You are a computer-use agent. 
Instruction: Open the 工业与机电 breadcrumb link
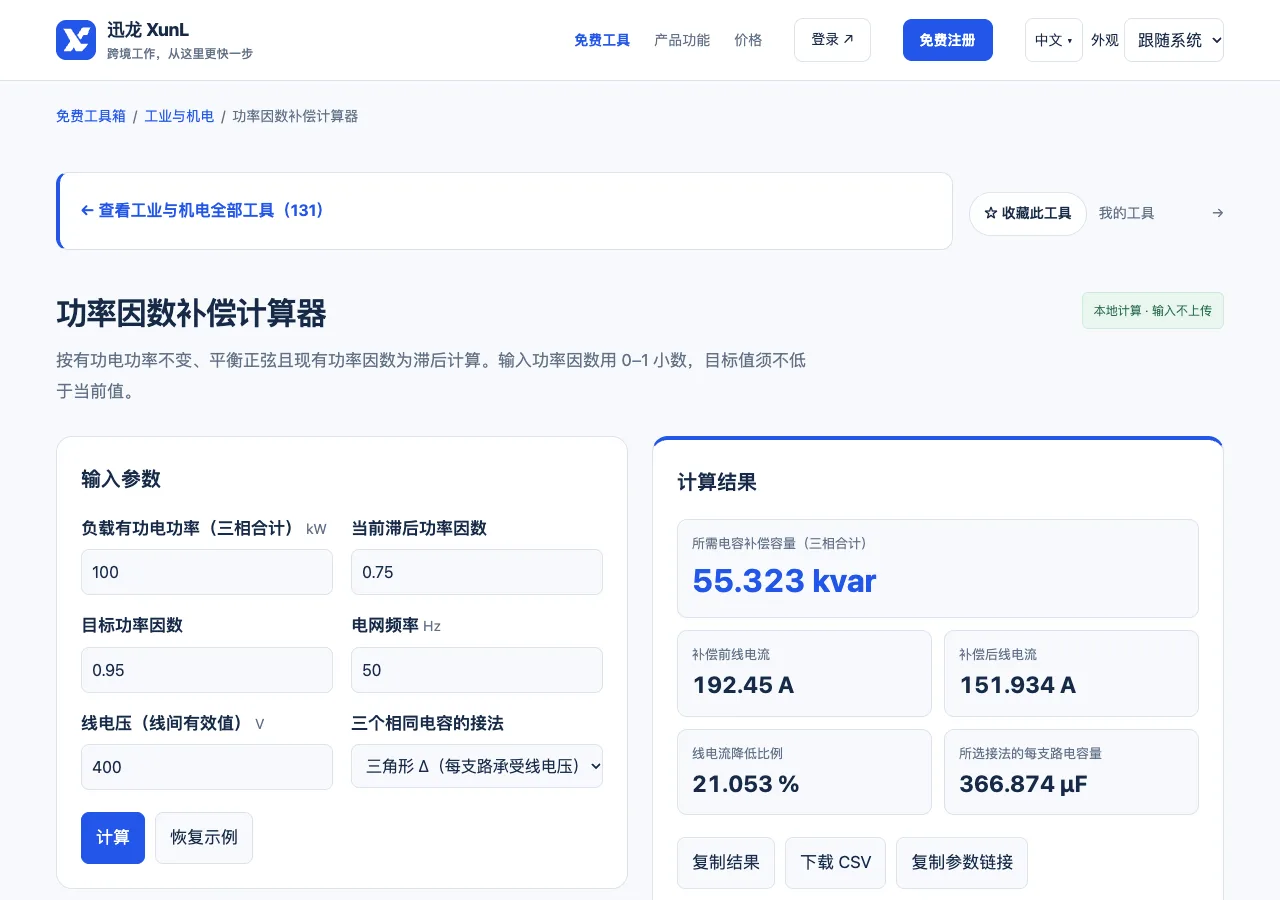[179, 116]
